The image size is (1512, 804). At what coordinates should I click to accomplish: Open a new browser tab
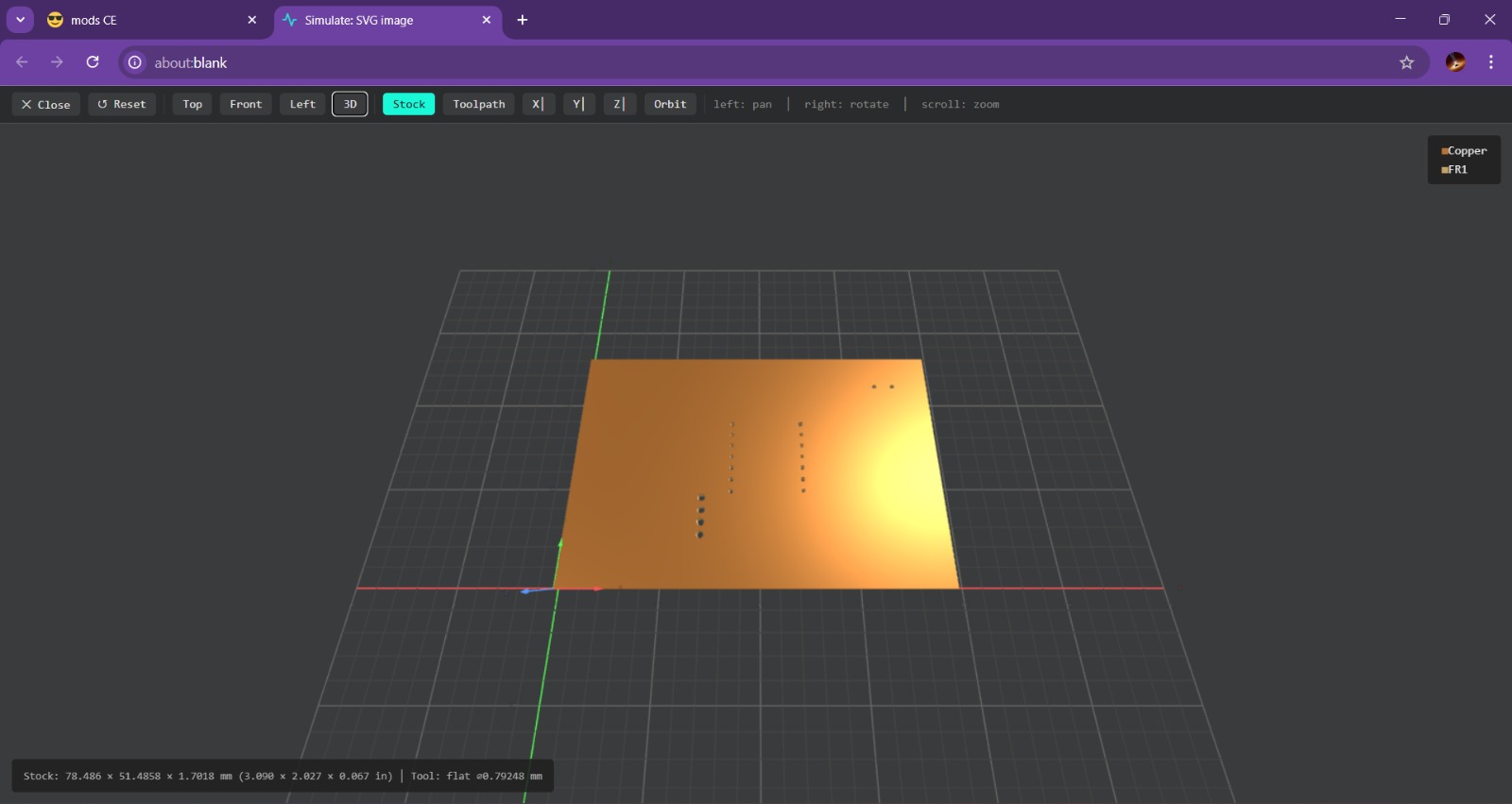point(523,20)
